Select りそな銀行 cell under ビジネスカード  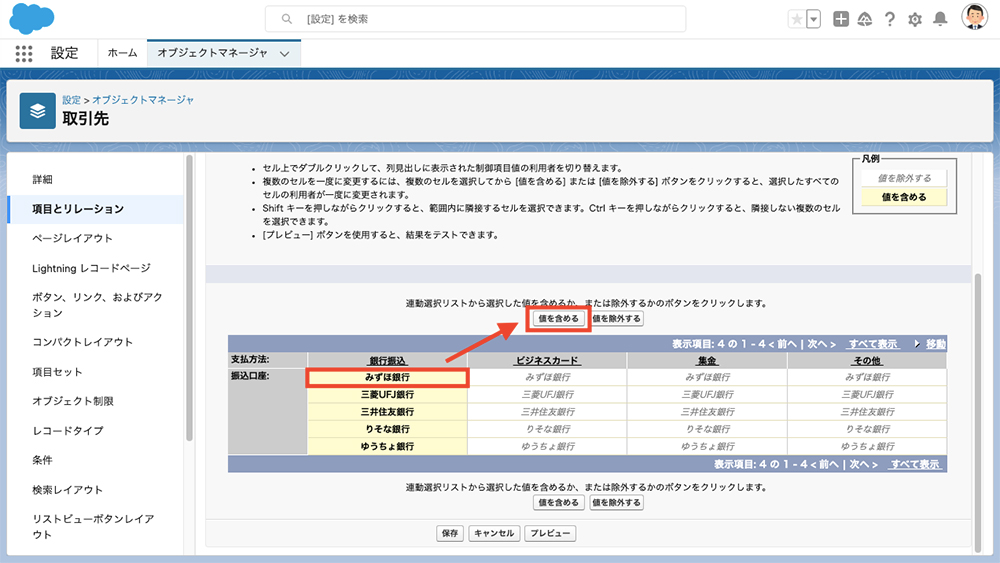pyautogui.click(x=548, y=429)
